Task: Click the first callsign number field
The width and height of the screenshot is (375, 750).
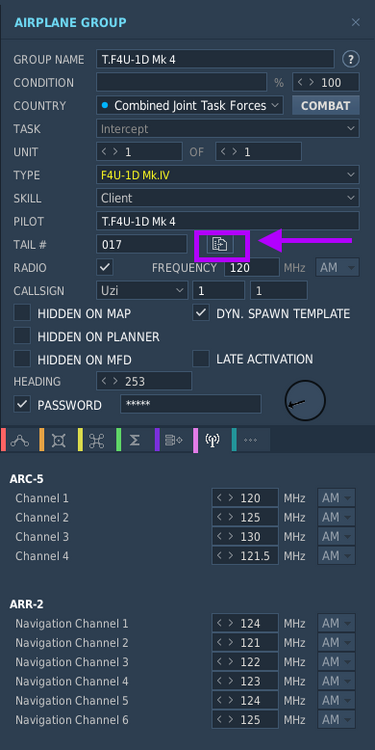Action: (219, 290)
